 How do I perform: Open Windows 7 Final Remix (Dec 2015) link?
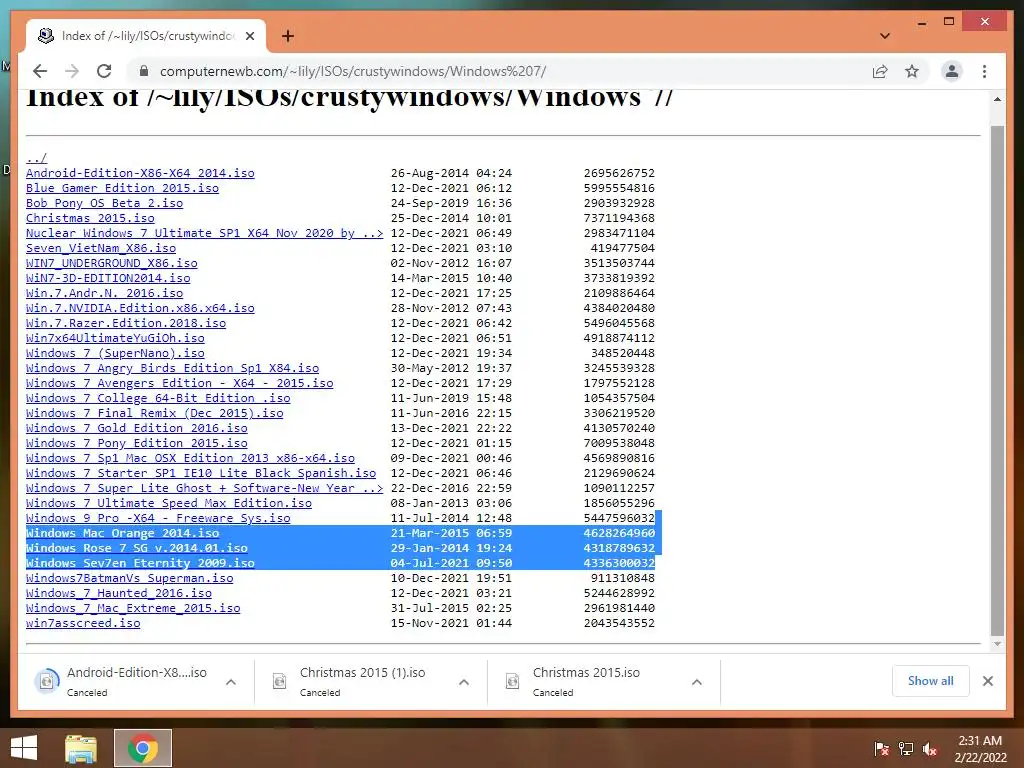[x=155, y=413]
